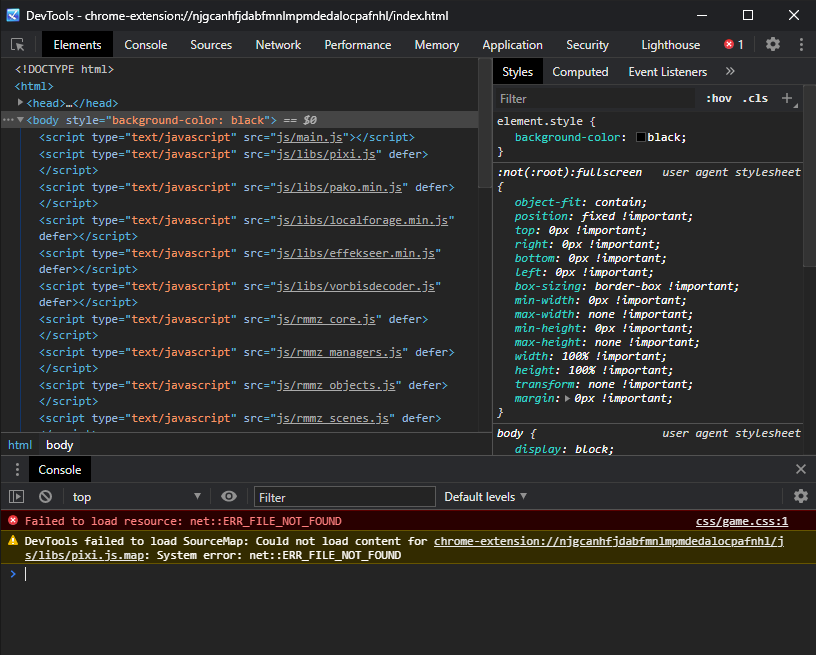This screenshot has width=816, height=655.
Task: Click the display: block declaration
Action: click(x=564, y=449)
